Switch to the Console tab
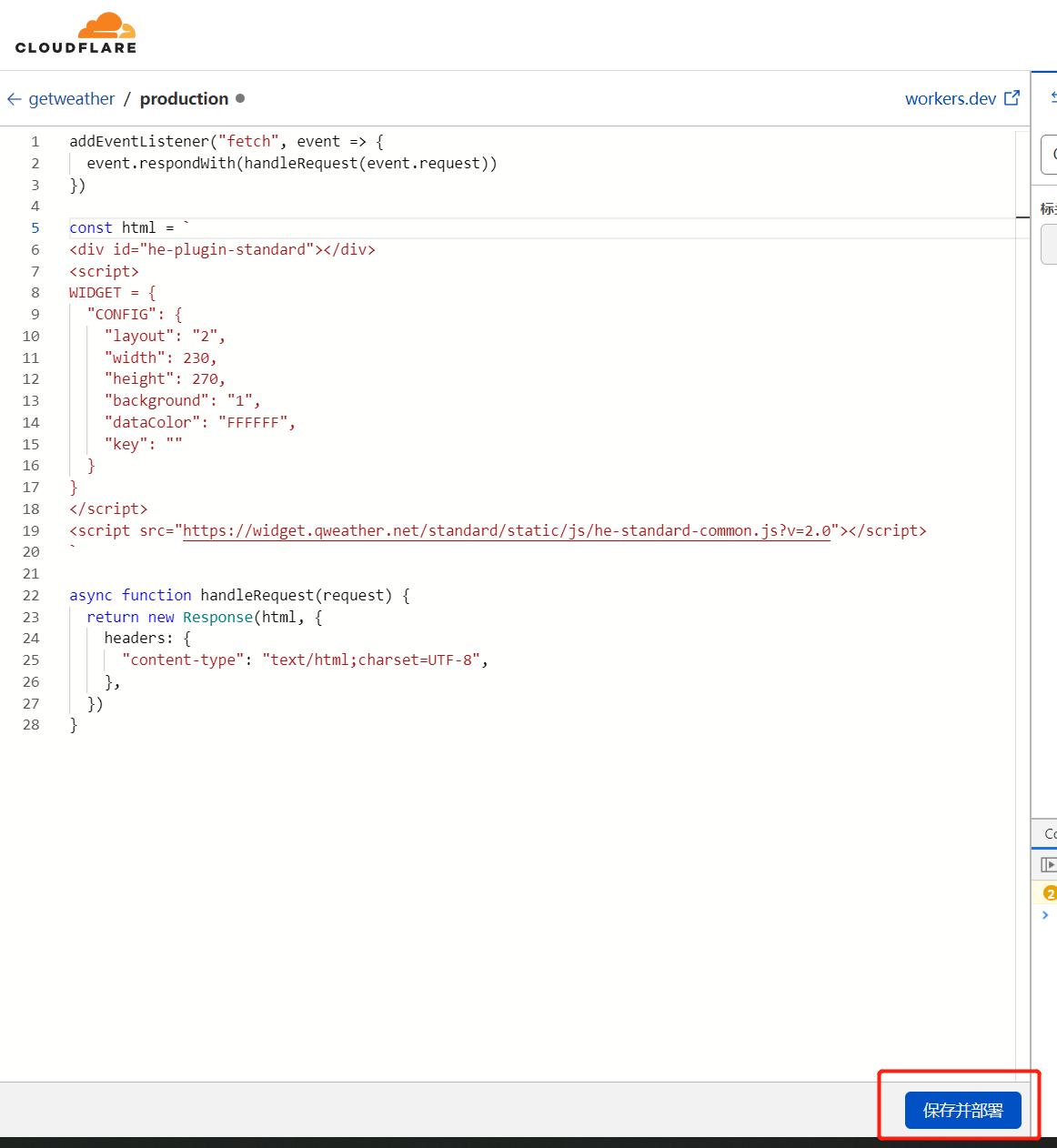The height and width of the screenshot is (1148, 1057). [1051, 833]
